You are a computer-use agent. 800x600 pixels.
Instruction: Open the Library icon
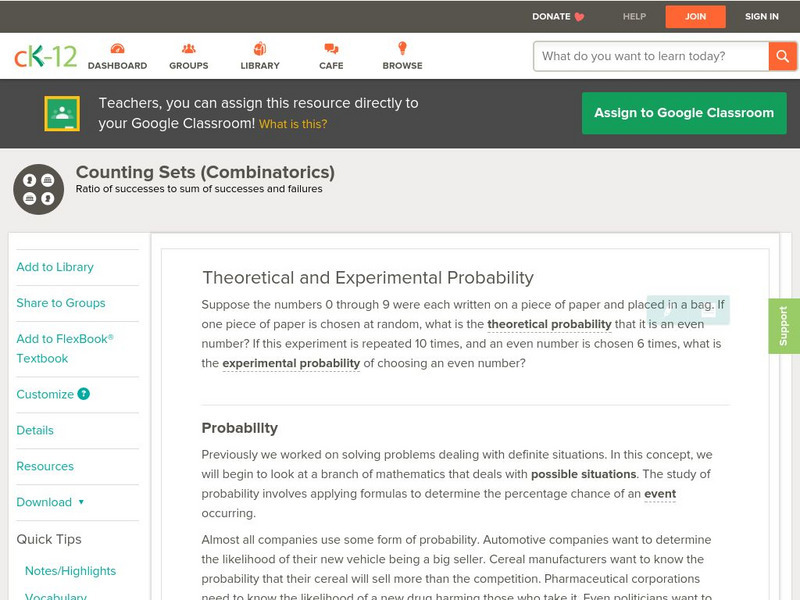[260, 49]
